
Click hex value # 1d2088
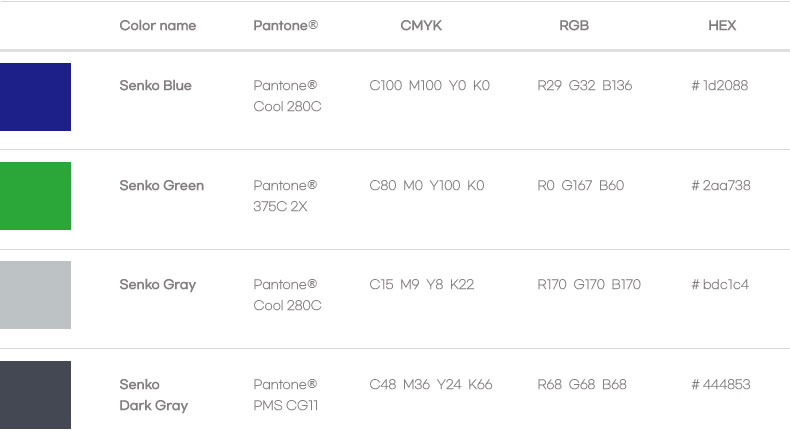click(719, 86)
